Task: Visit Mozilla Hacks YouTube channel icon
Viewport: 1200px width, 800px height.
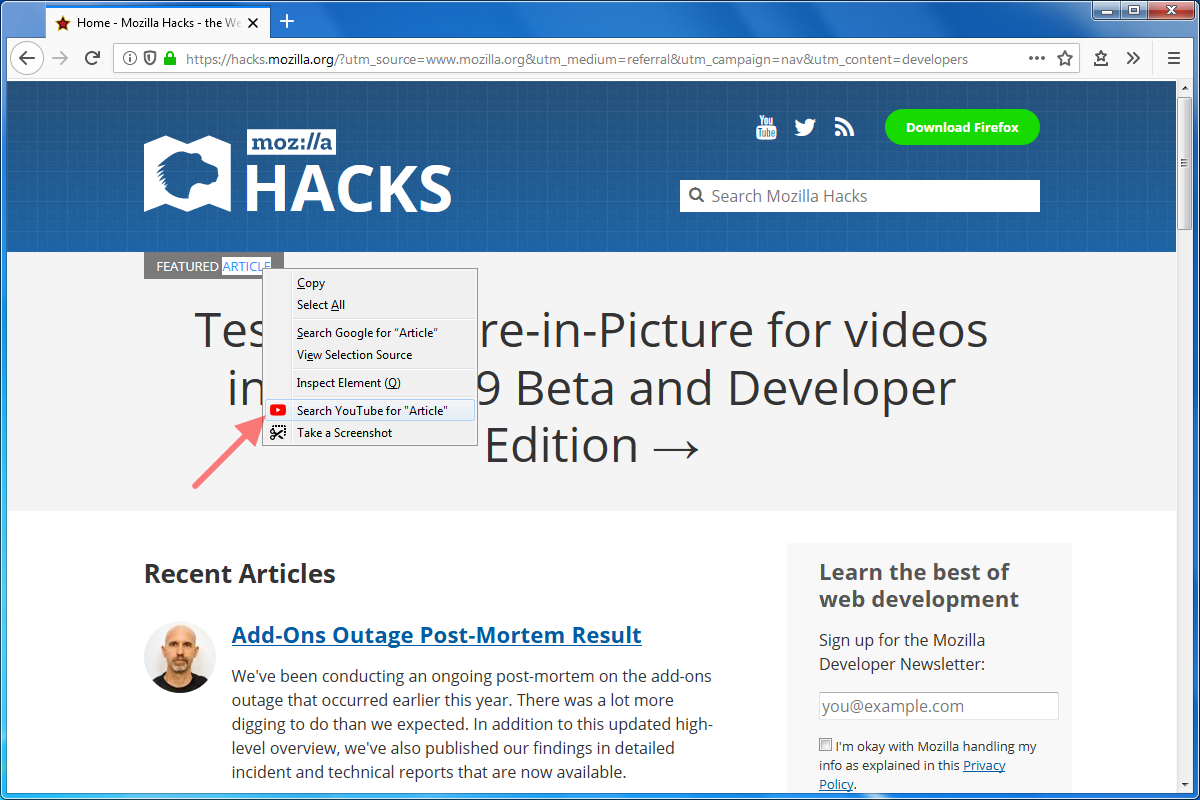Action: (x=766, y=127)
